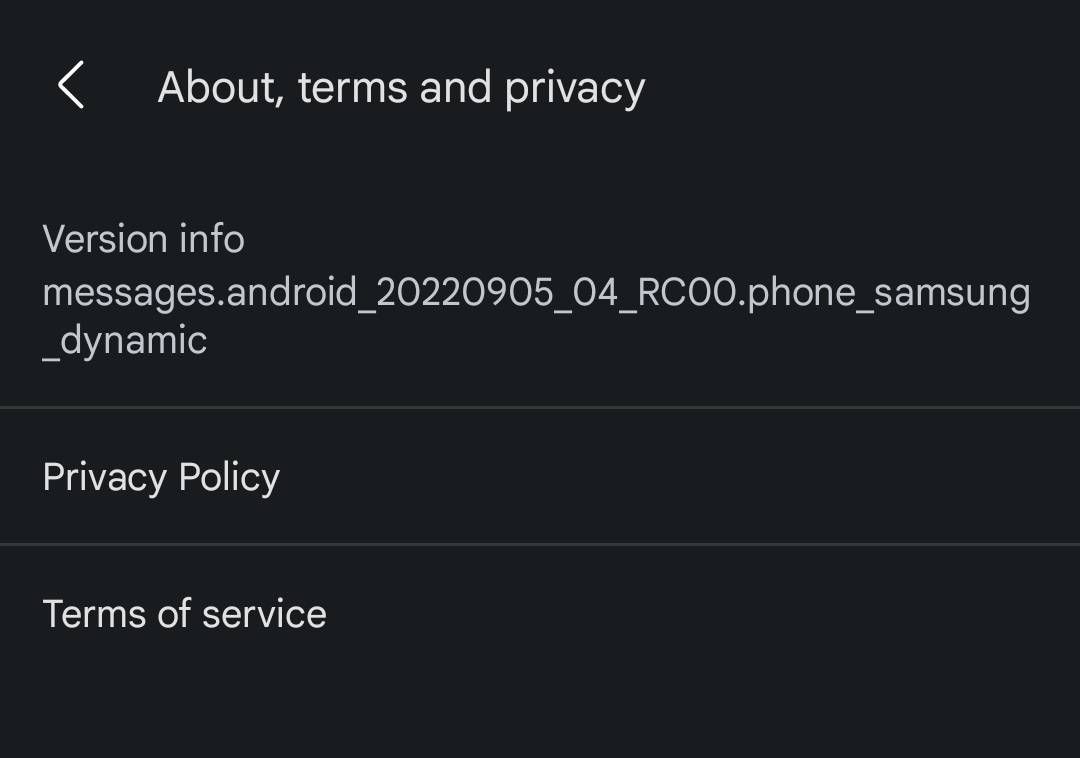The image size is (1080, 758).
Task: Click the Privacy Policy list row
Action: coord(540,477)
